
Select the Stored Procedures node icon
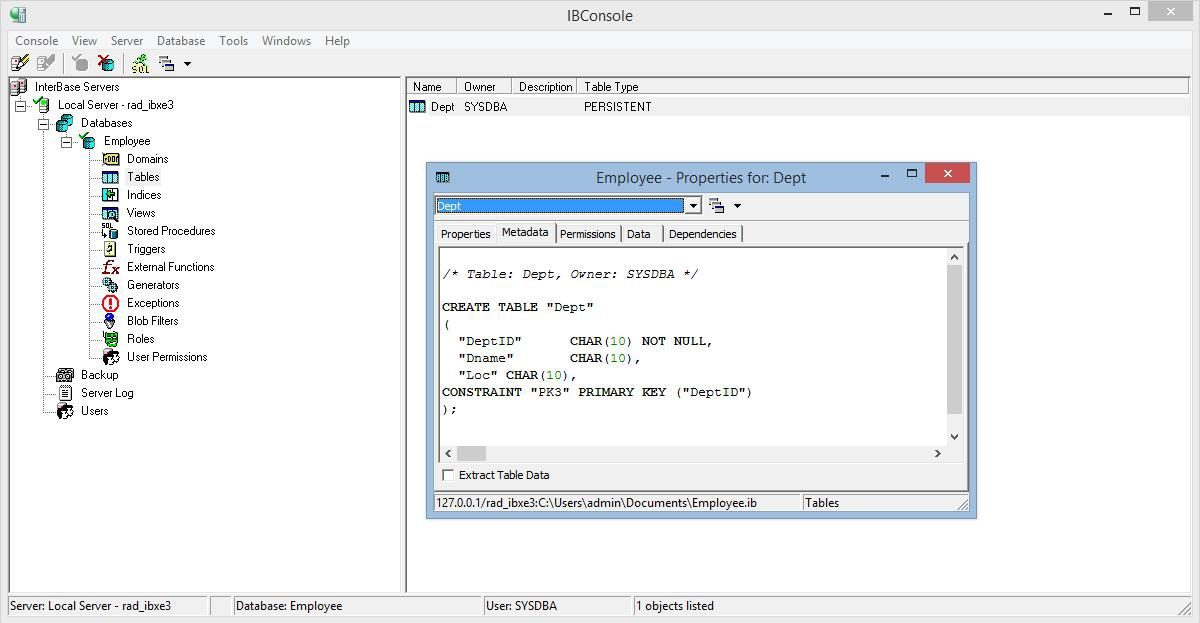pos(110,231)
